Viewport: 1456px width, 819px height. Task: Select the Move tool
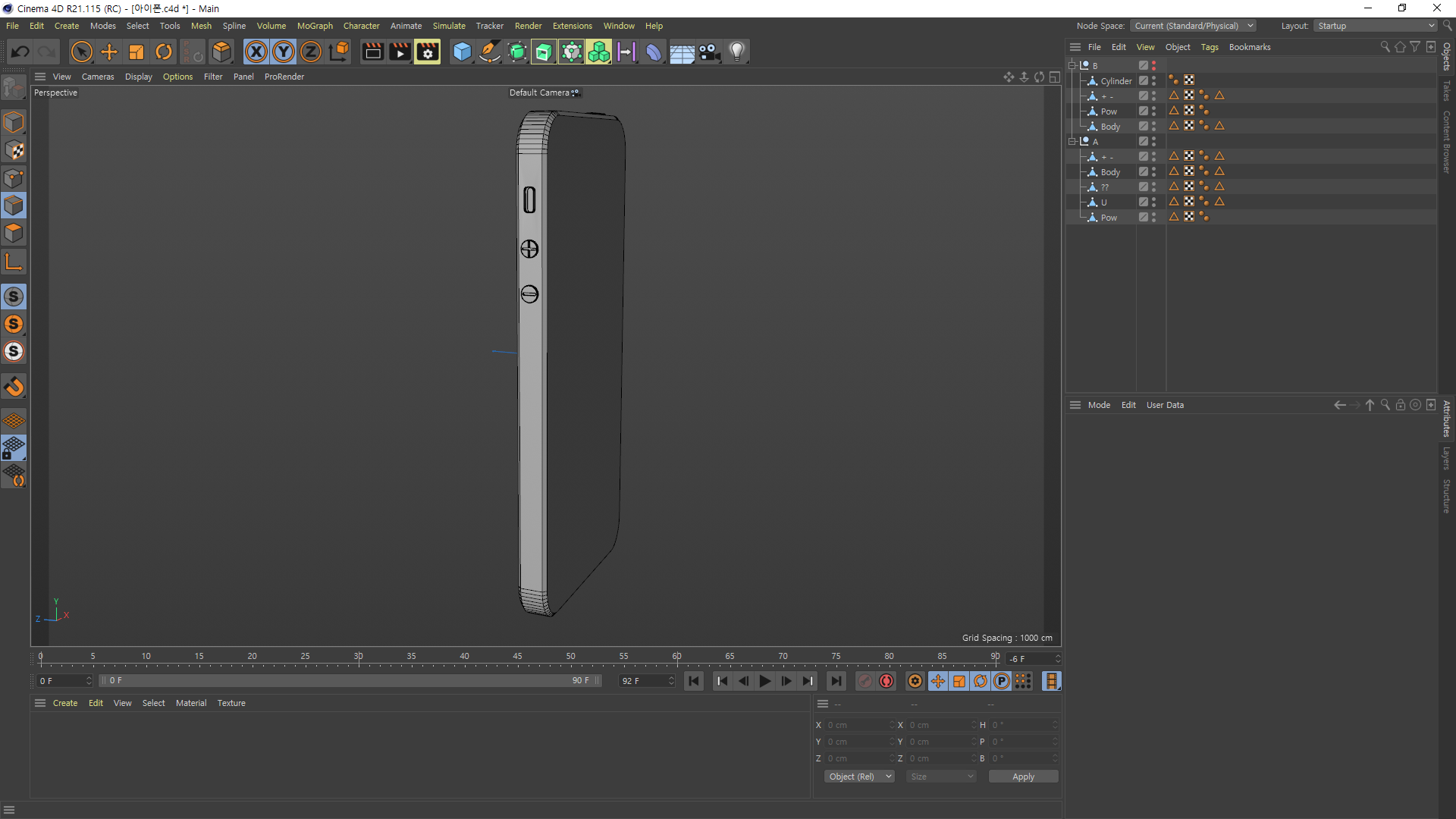point(109,52)
